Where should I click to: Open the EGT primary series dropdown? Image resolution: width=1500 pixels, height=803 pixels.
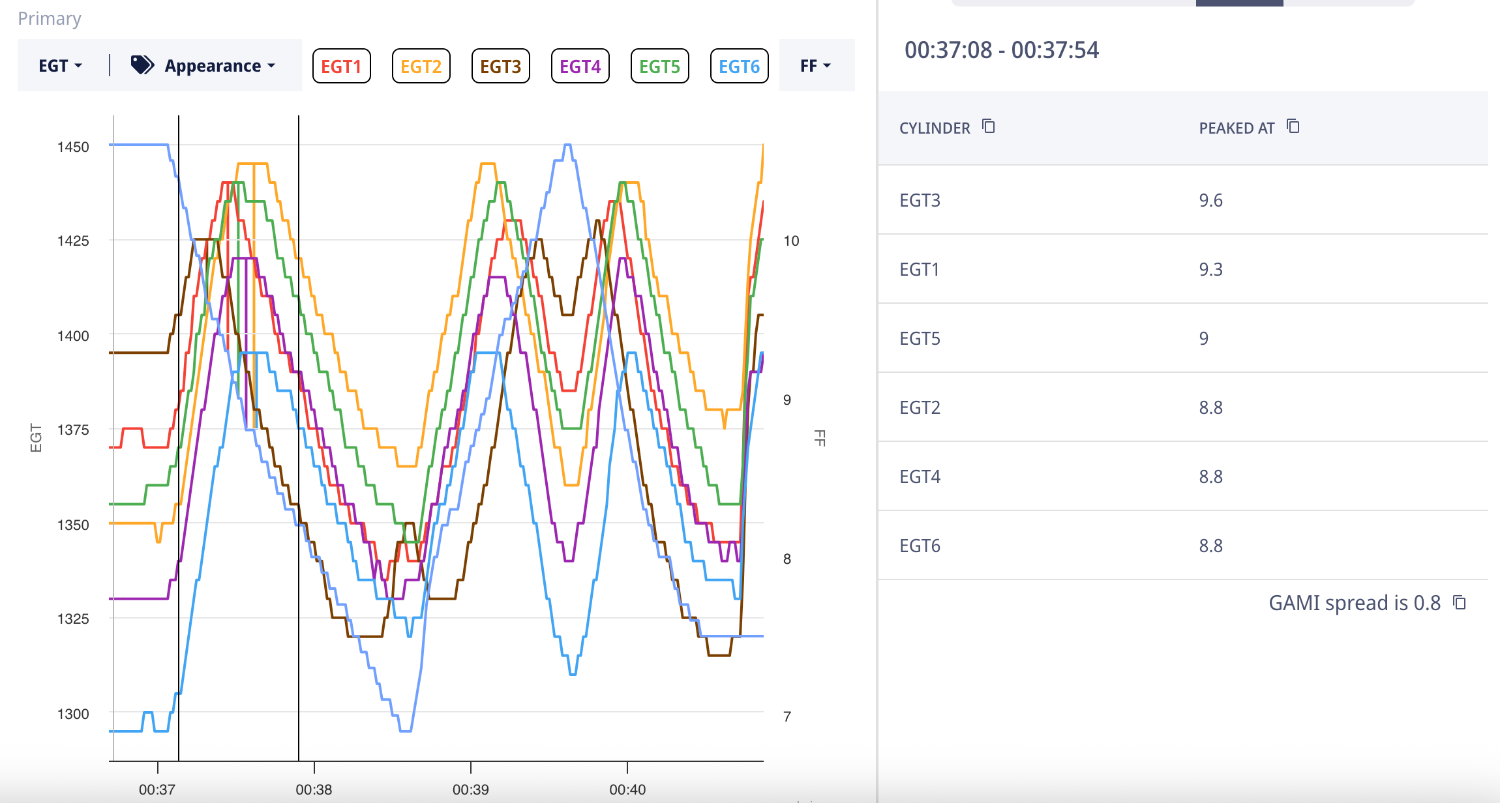click(60, 66)
